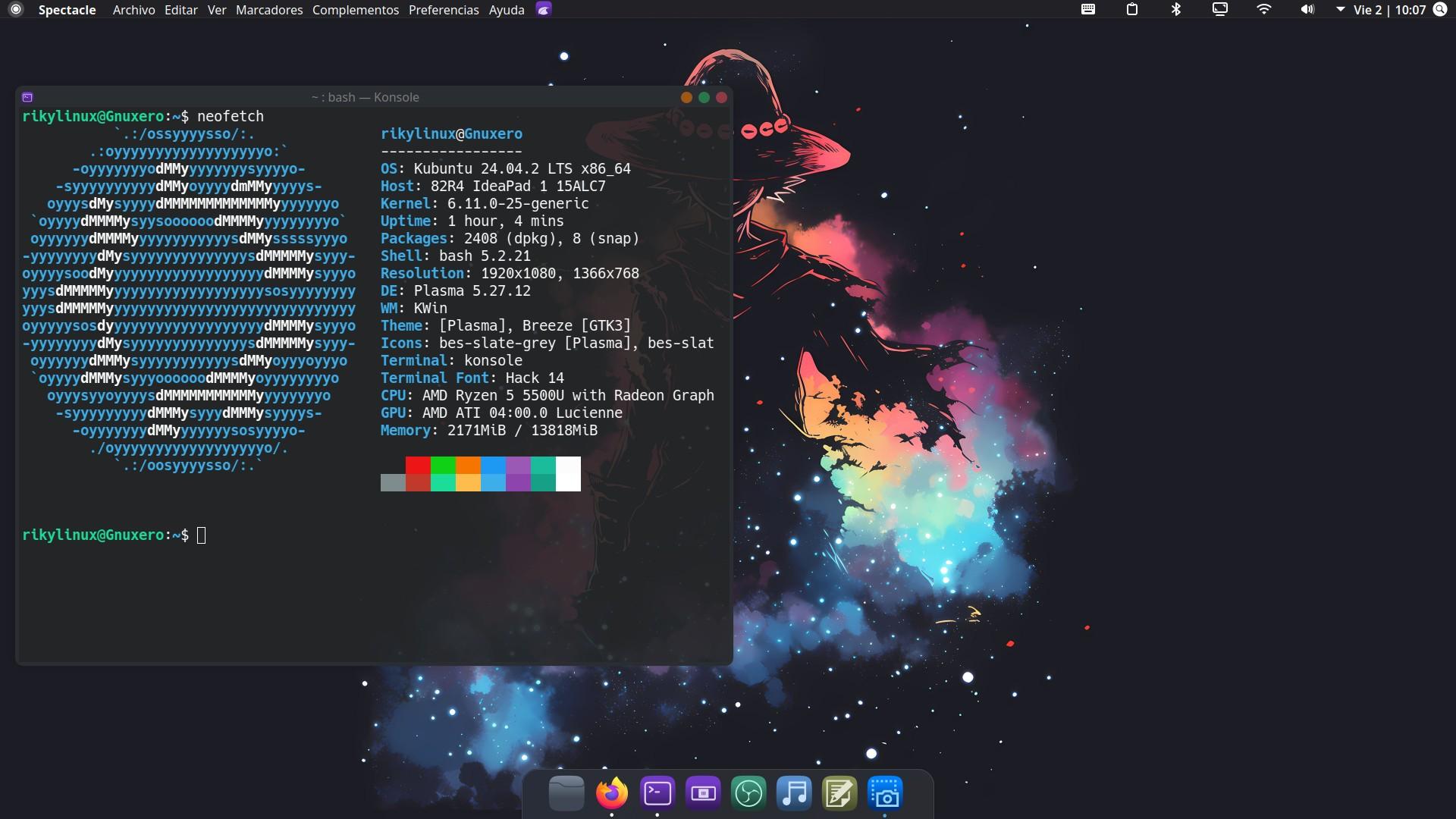Viewport: 1456px width, 819px height.
Task: Open the Wi-Fi network tray icon
Action: pos(1264,10)
